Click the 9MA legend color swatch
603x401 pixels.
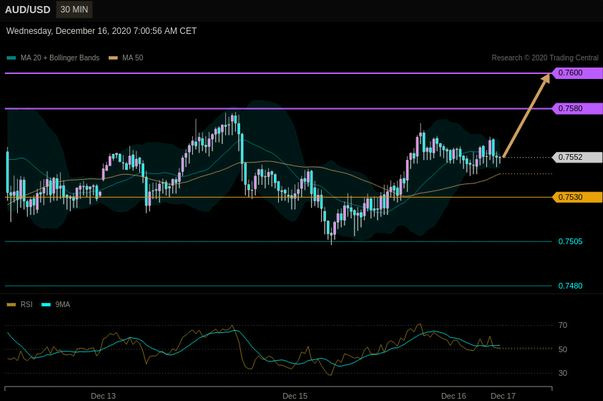(x=46, y=305)
